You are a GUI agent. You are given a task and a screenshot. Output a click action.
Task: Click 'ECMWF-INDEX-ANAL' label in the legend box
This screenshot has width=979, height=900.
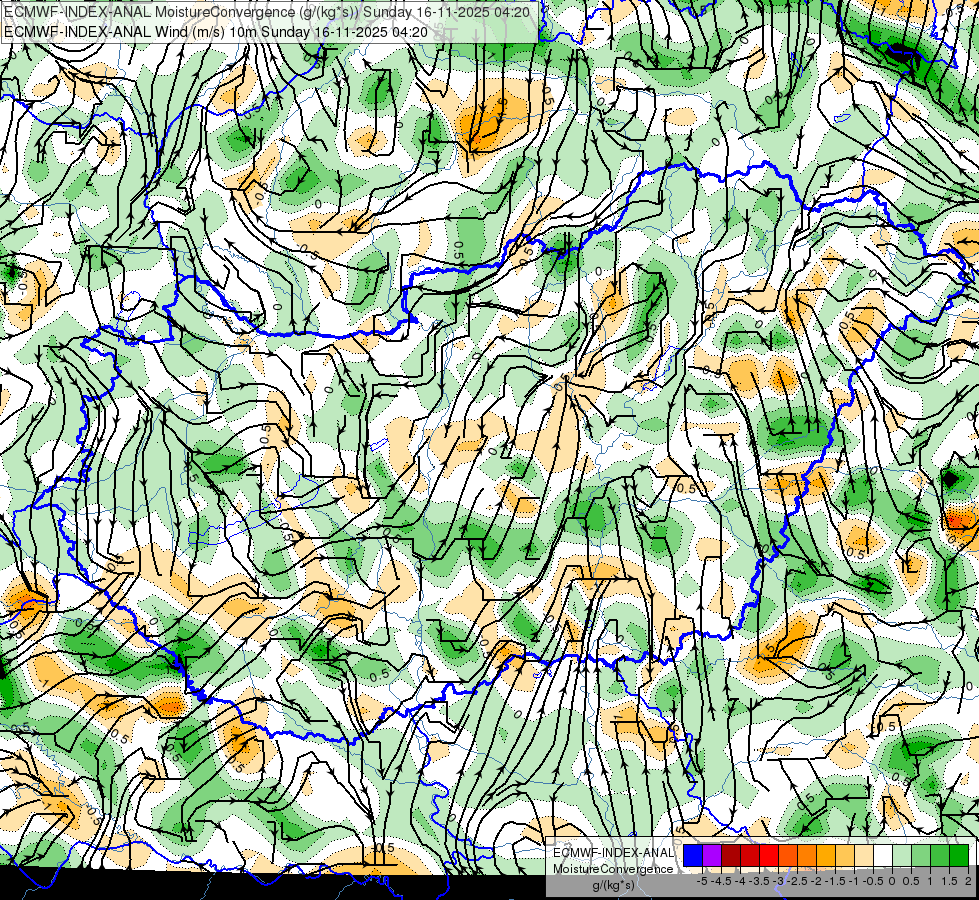[x=613, y=853]
